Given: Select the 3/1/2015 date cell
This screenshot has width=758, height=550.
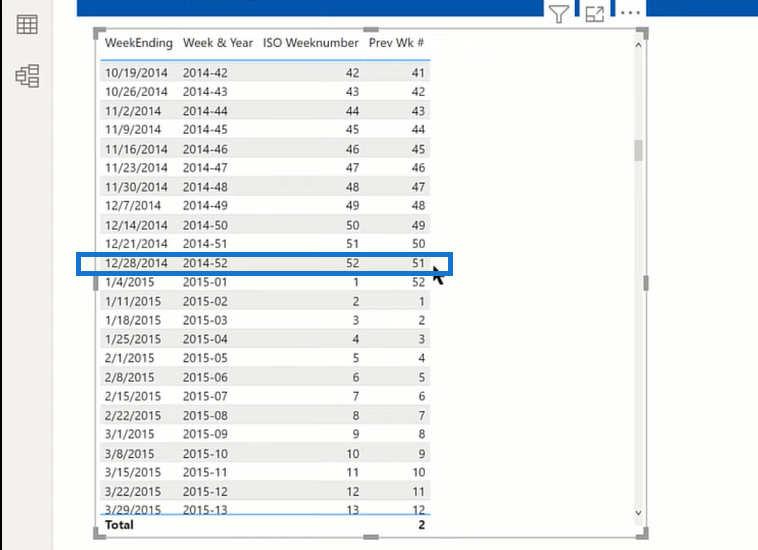Looking at the screenshot, I should point(130,434).
